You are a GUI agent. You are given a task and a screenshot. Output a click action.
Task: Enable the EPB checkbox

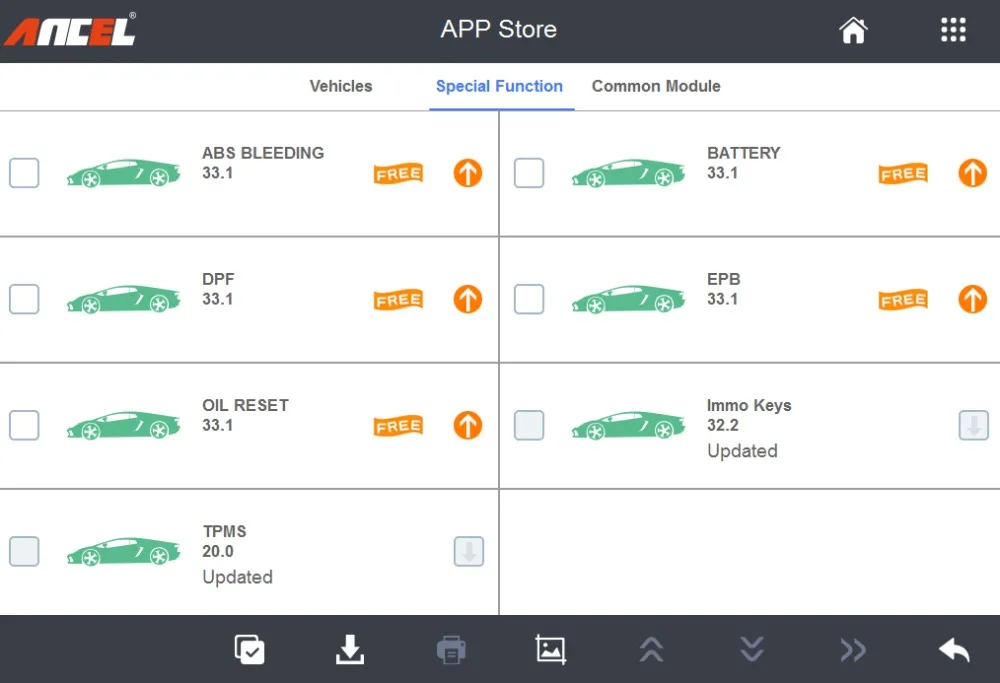tap(529, 299)
